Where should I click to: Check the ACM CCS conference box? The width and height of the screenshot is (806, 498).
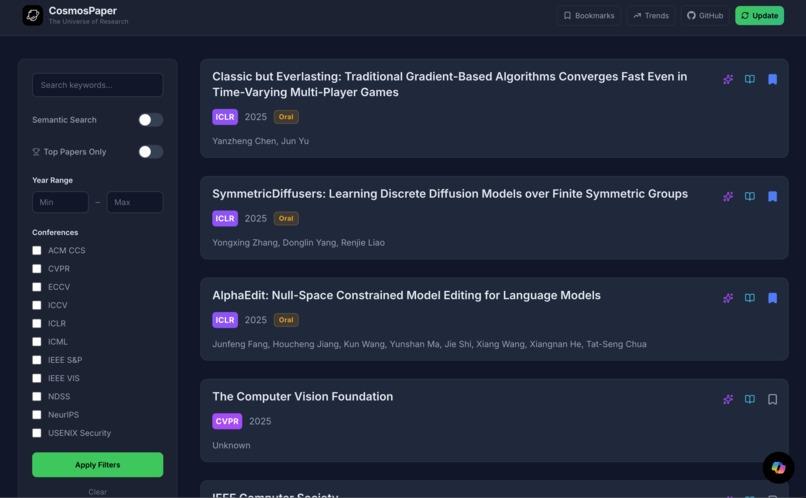(36, 250)
